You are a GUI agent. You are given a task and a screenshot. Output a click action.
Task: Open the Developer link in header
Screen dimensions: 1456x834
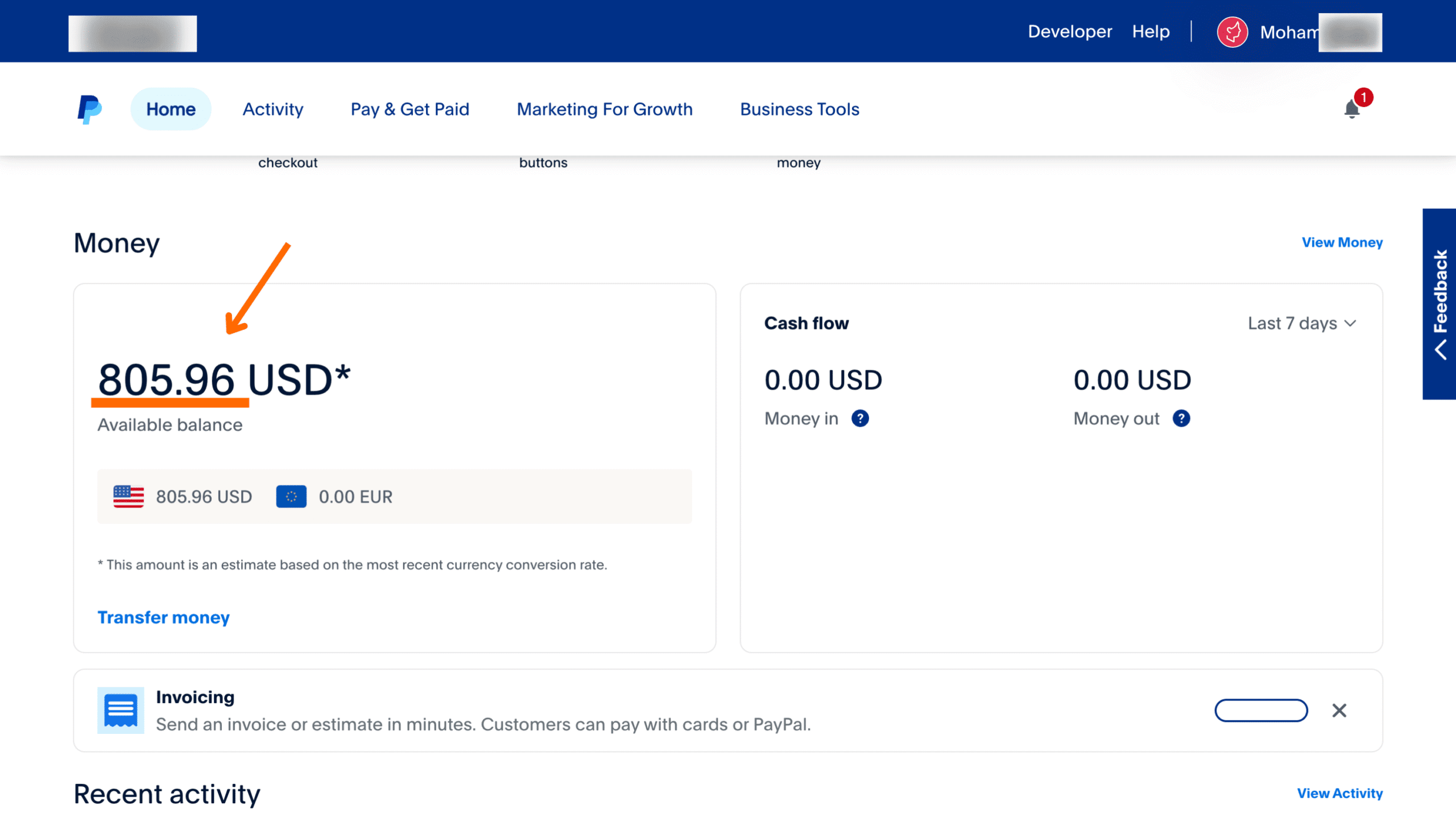1069,31
